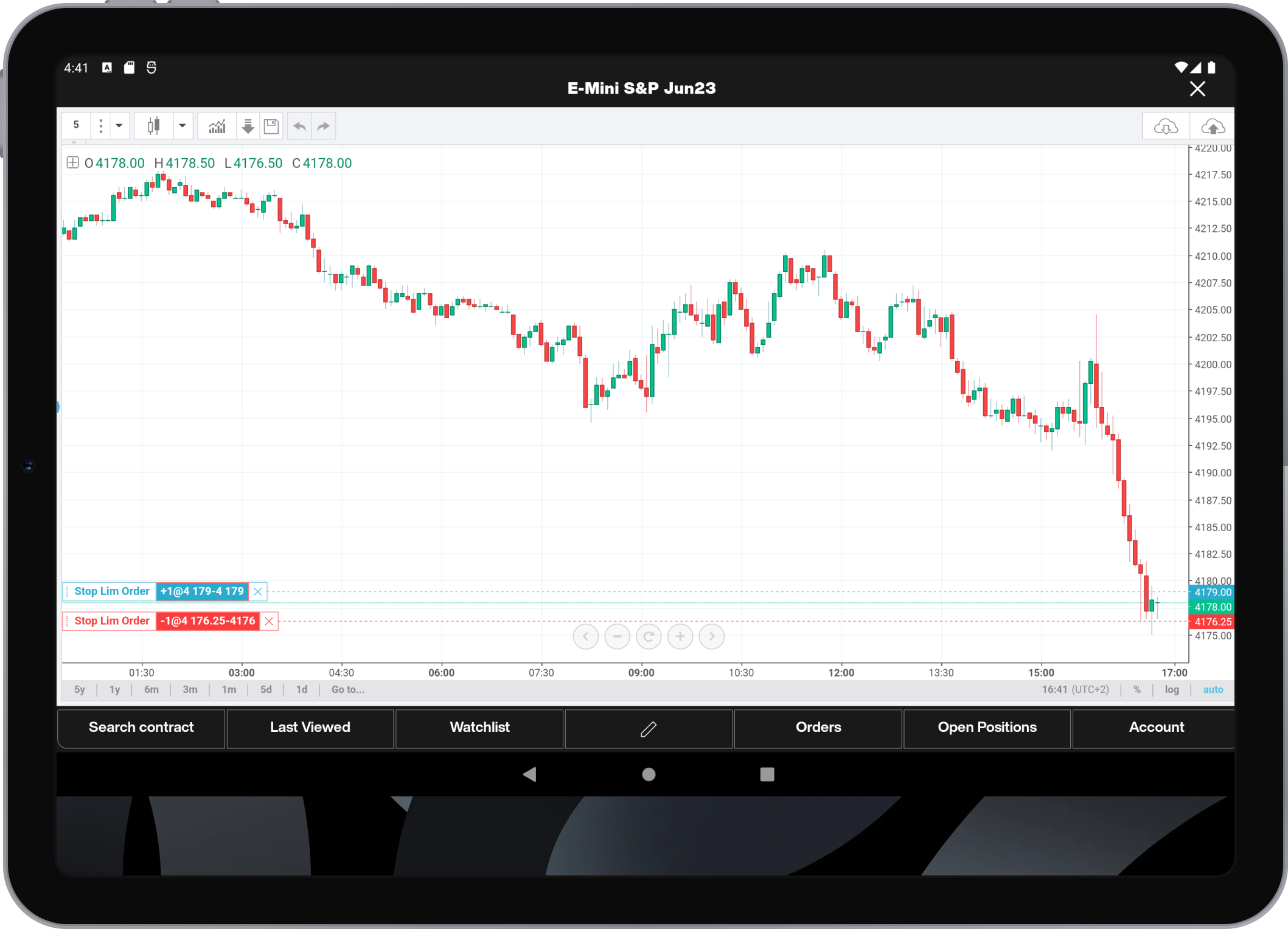Click the 4179.00 blue price label

[1211, 592]
